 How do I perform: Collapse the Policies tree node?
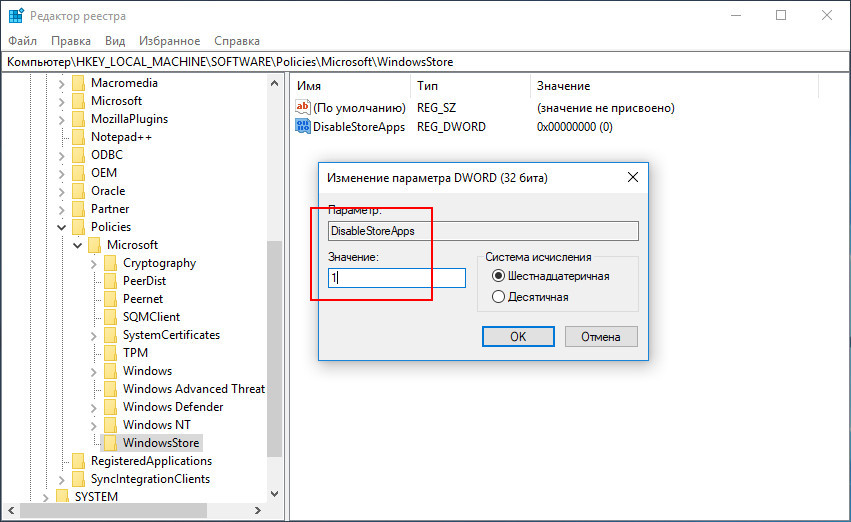[x=61, y=227]
